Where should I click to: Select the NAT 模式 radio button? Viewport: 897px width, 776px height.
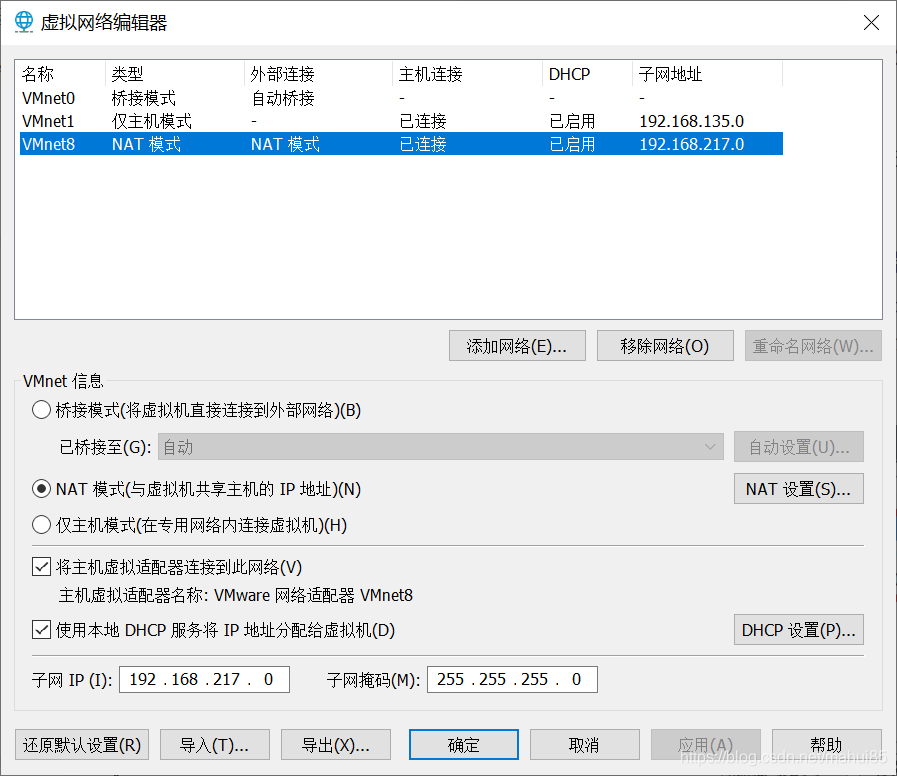pyautogui.click(x=41, y=489)
